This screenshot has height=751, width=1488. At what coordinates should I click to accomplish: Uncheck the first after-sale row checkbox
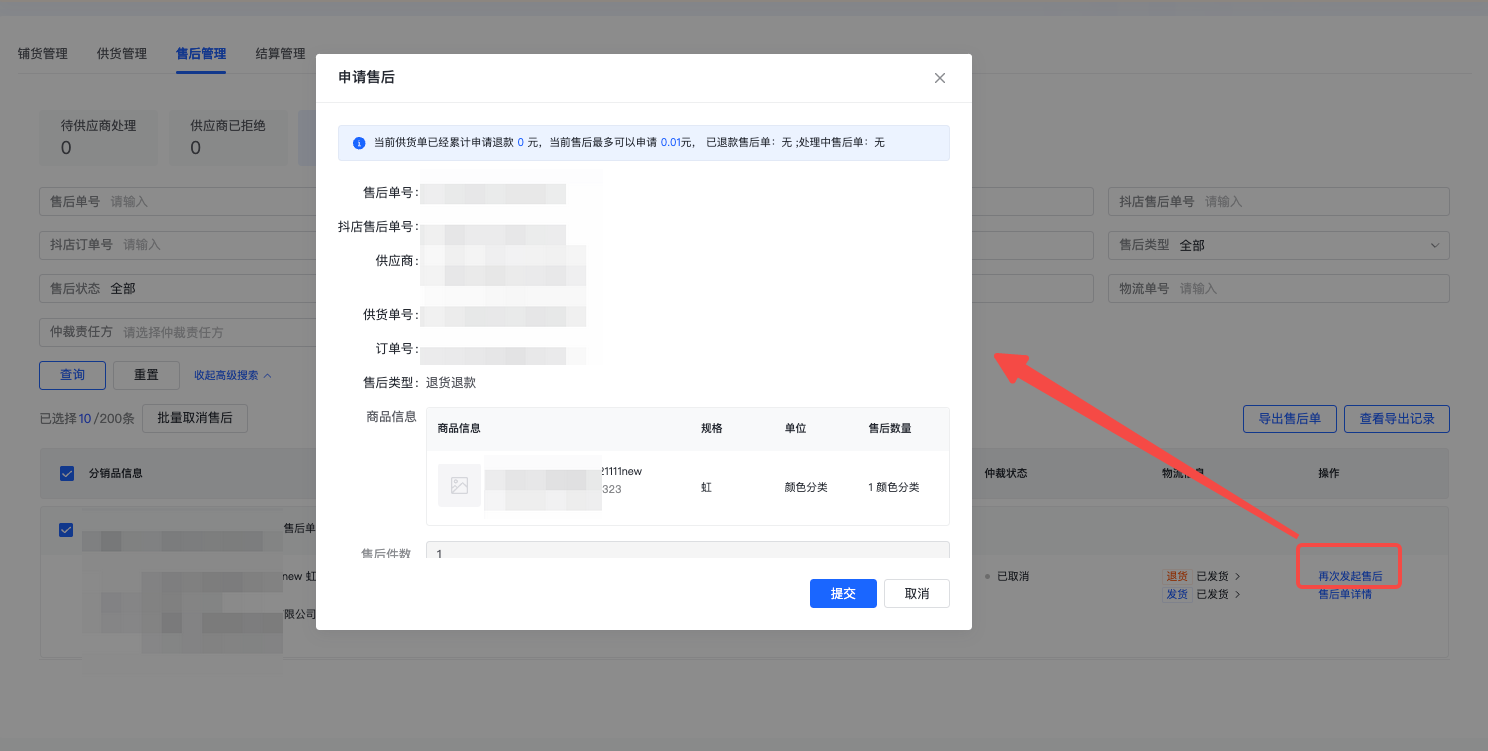pos(66,530)
